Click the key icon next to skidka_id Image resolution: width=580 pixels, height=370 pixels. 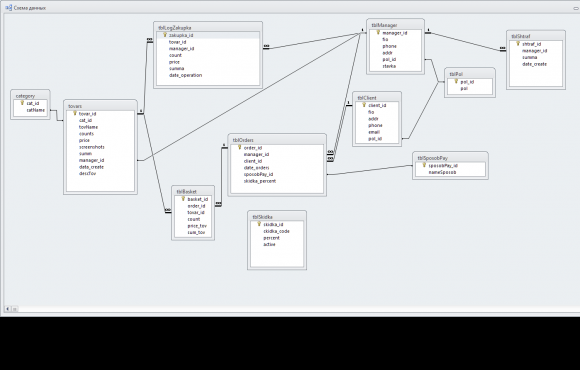(x=259, y=224)
